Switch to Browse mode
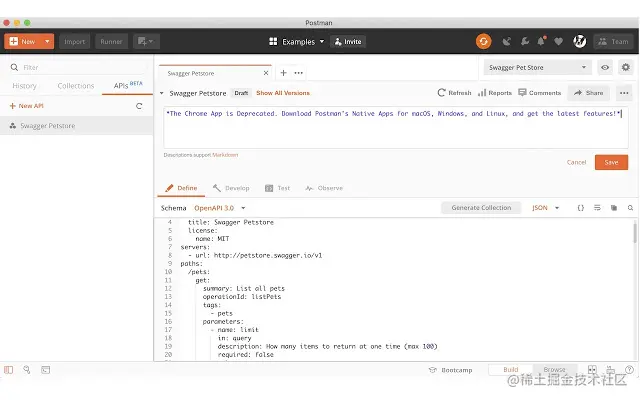This screenshot has width=640, height=400. pos(554,369)
